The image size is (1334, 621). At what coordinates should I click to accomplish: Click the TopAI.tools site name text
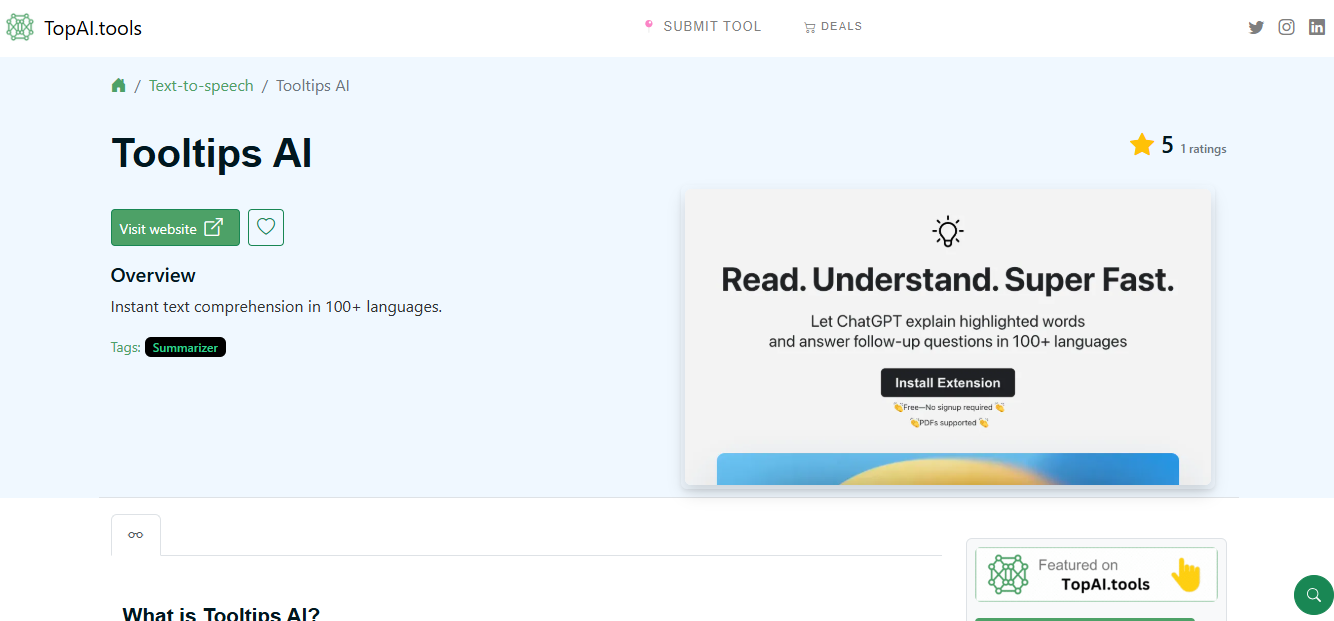(93, 28)
